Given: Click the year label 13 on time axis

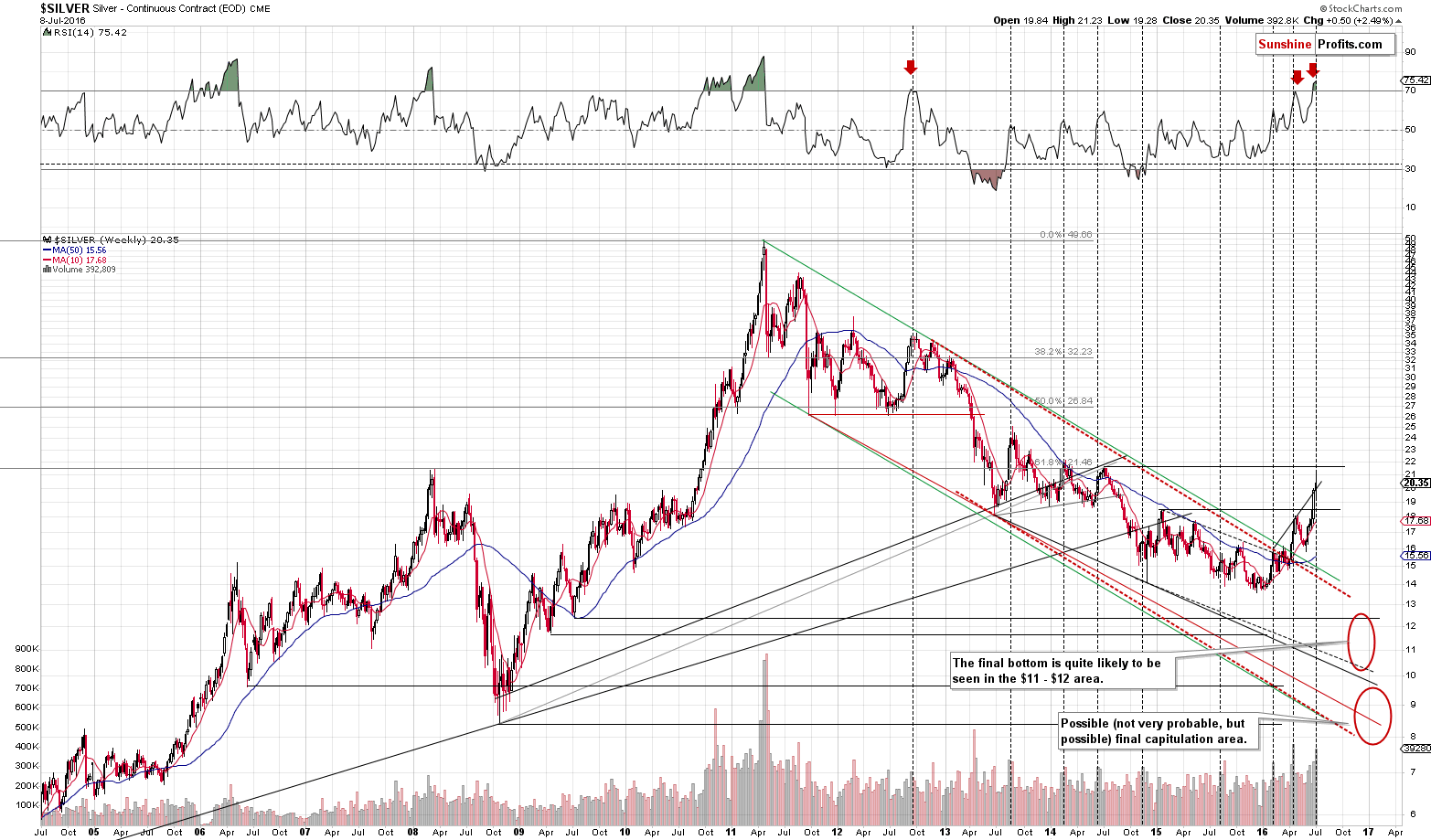Looking at the screenshot, I should tap(944, 832).
